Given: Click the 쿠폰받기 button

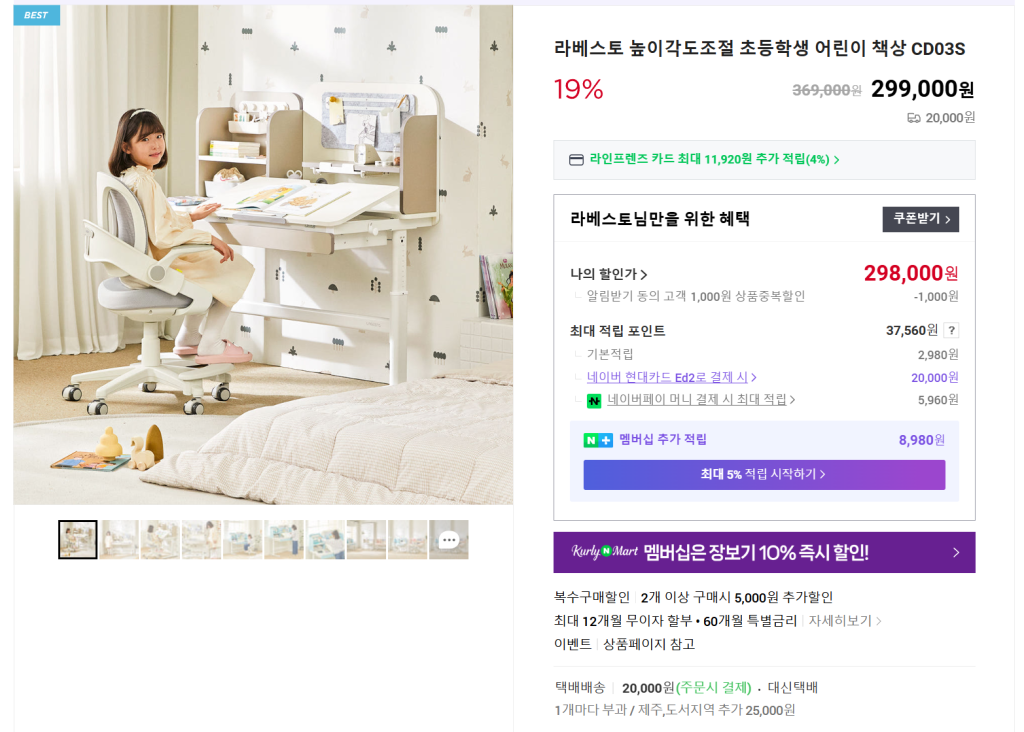Looking at the screenshot, I should (921, 219).
